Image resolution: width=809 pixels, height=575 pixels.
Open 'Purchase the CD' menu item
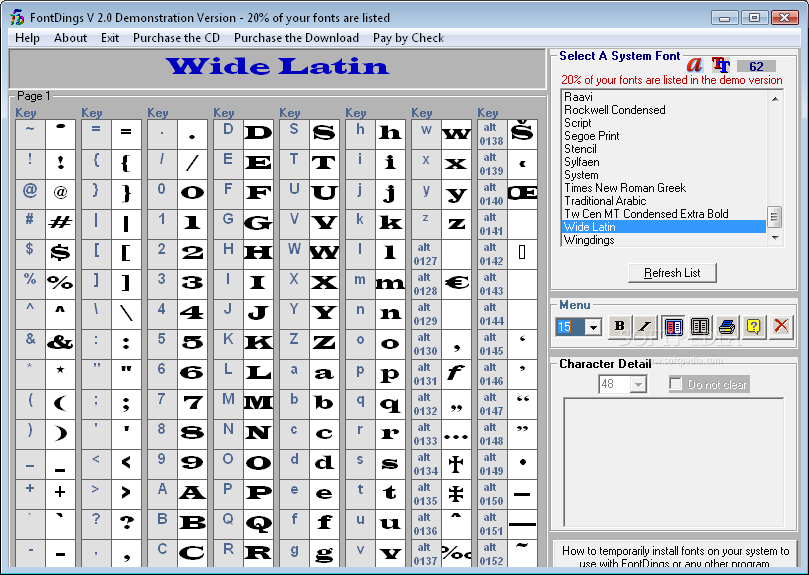176,38
